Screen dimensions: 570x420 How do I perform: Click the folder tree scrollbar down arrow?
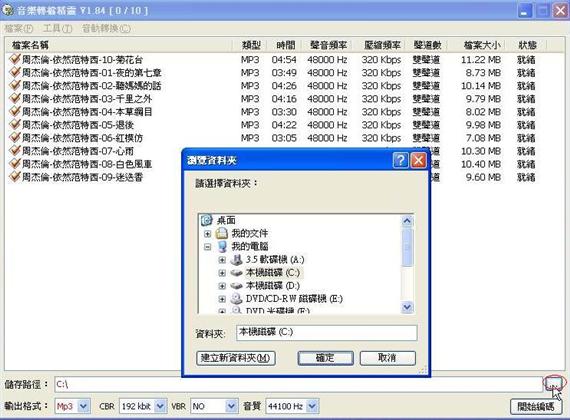click(407, 308)
